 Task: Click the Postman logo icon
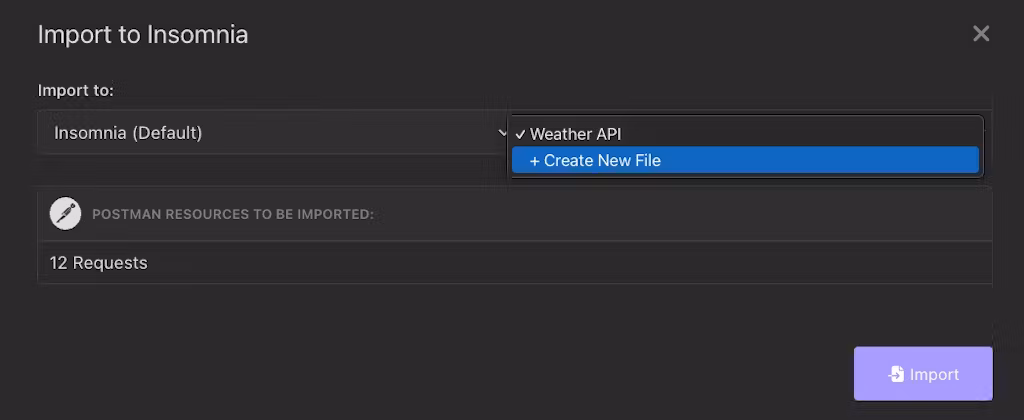[65, 213]
